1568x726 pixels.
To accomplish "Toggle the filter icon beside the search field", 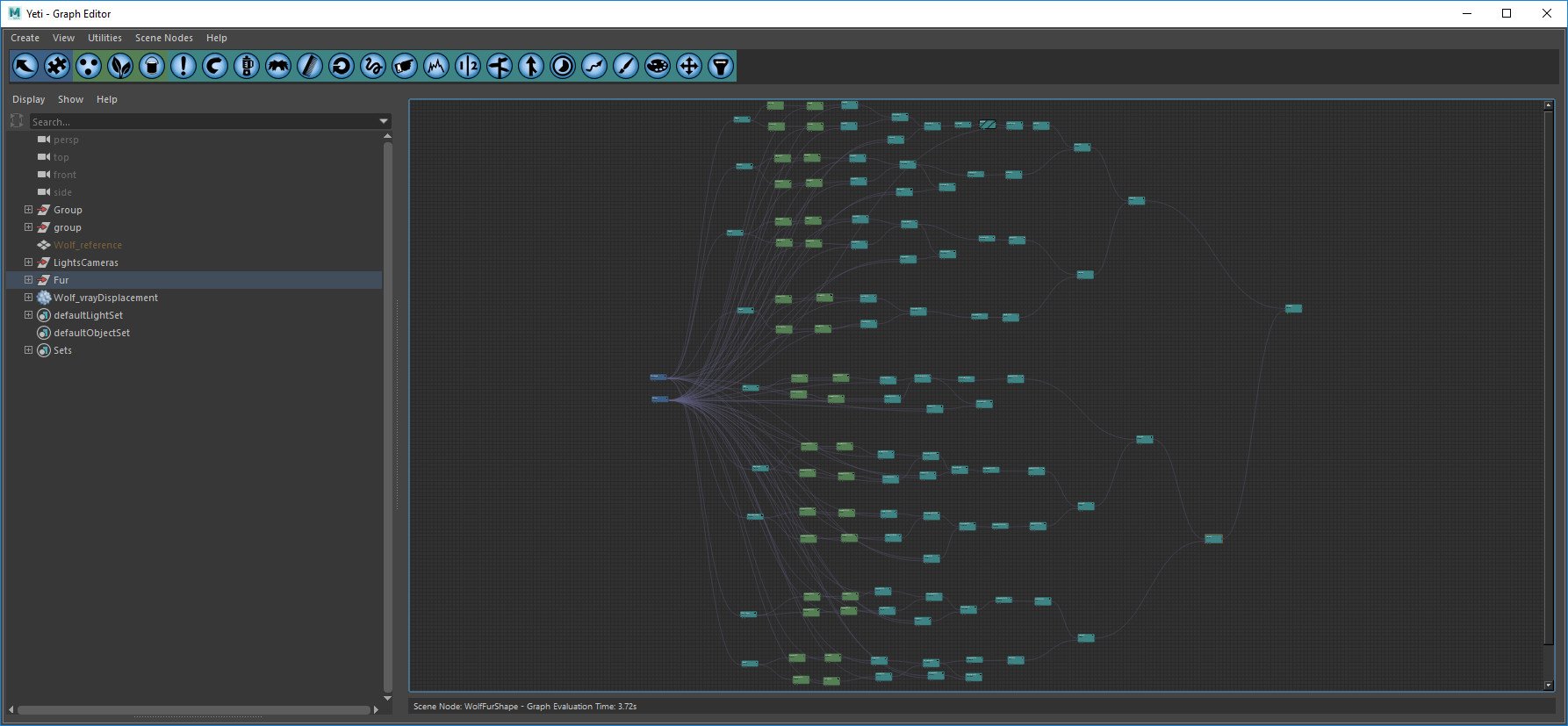I will 17,121.
